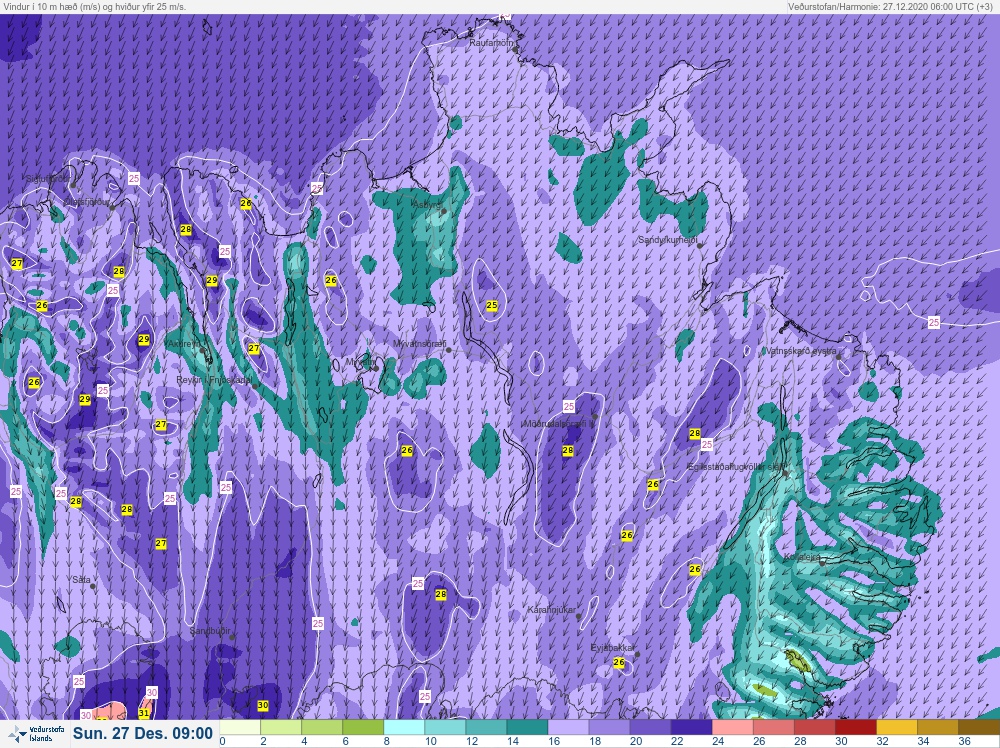Screen dimensions: 1000x748
Task: Click the yellow 31 gust value label
Action: [144, 713]
